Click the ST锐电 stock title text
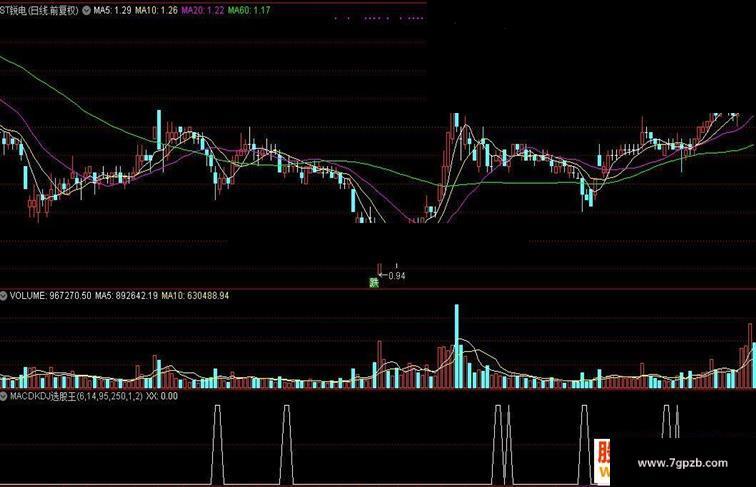Screen dimensions: 756x487 coord(13,10)
